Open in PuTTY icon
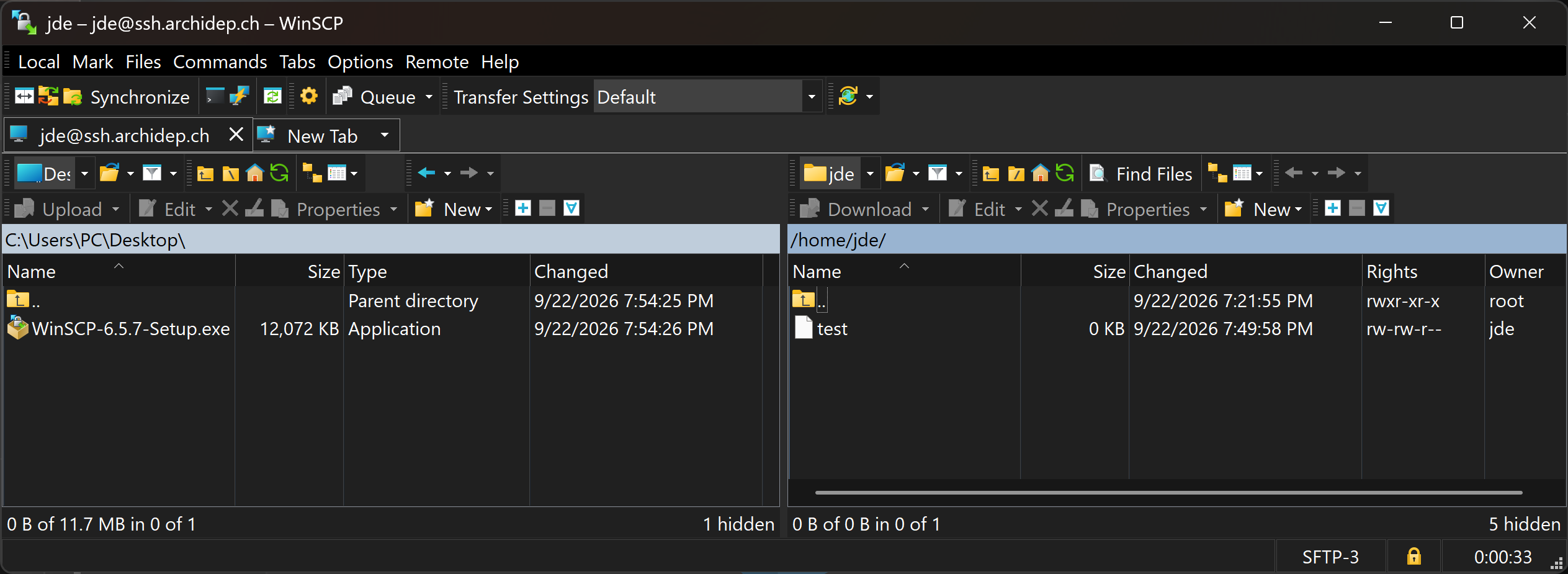 coord(239,96)
